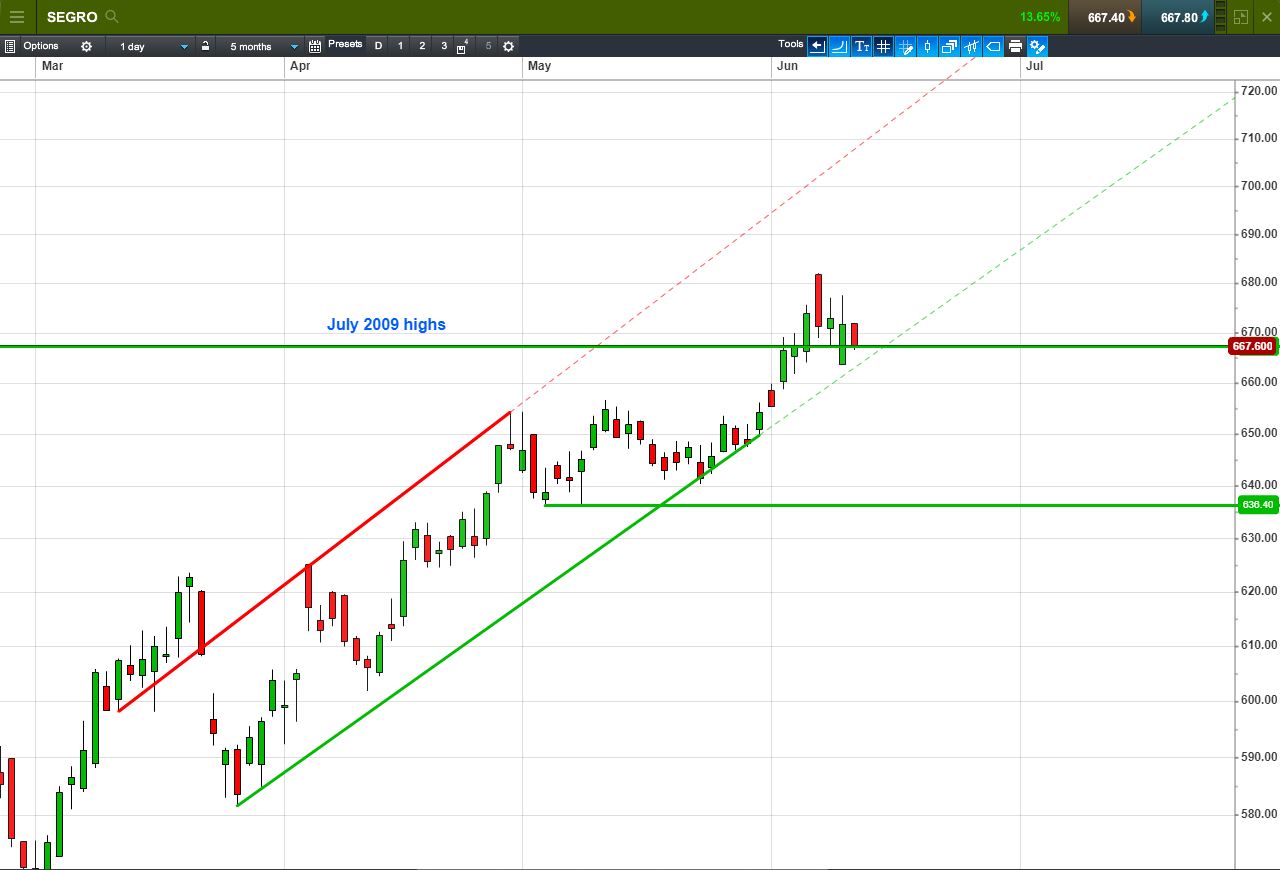Viewport: 1280px width, 870px height.
Task: Open the calendar date picker icon
Action: pos(315,46)
